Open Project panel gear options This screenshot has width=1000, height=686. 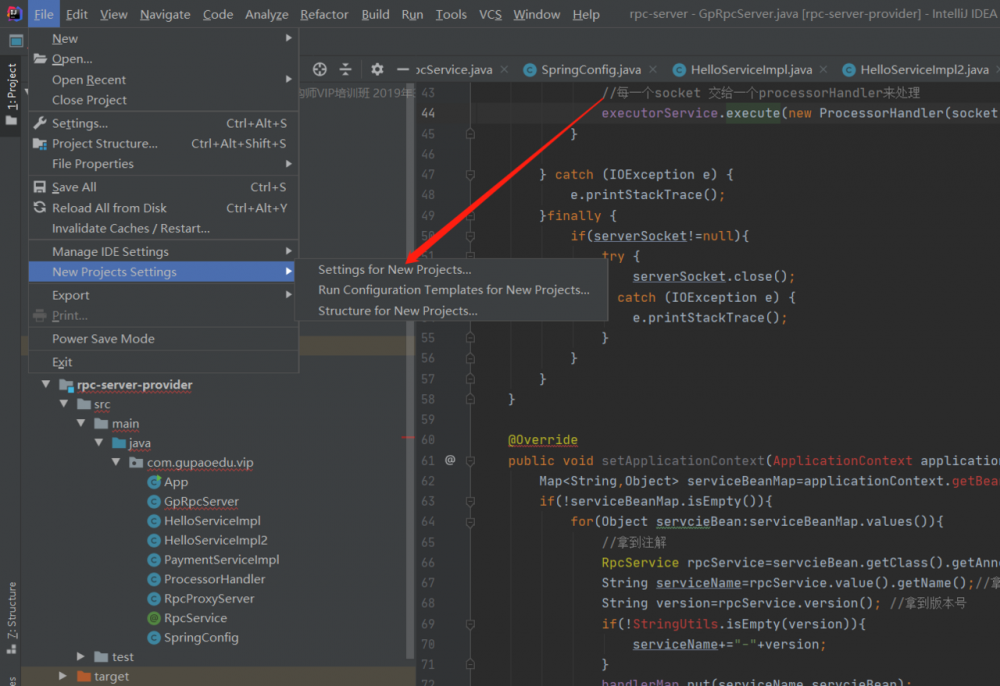click(377, 69)
